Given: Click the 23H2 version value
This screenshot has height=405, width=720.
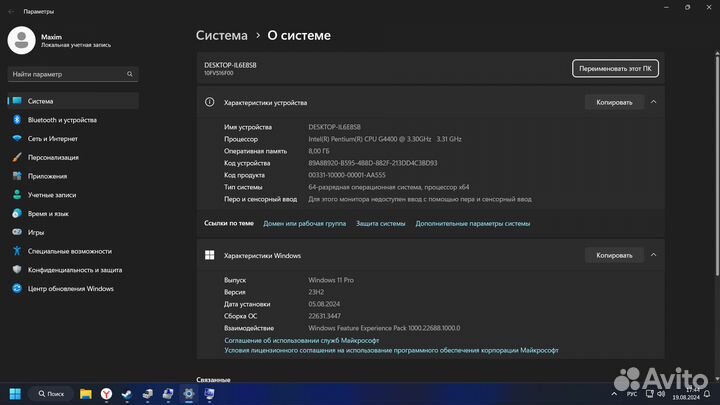Looking at the screenshot, I should coord(316,292).
